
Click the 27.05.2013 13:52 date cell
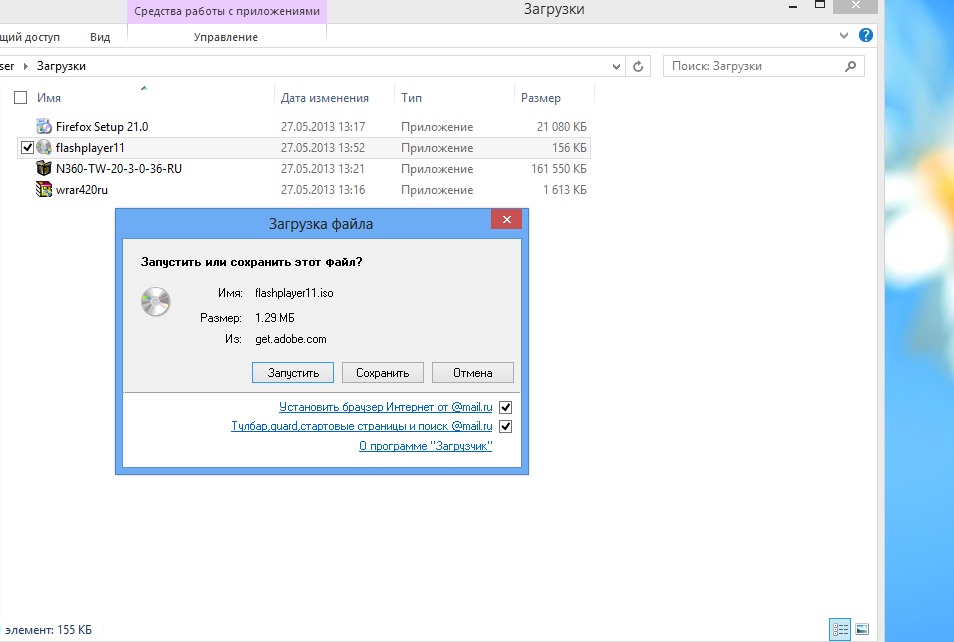click(323, 147)
